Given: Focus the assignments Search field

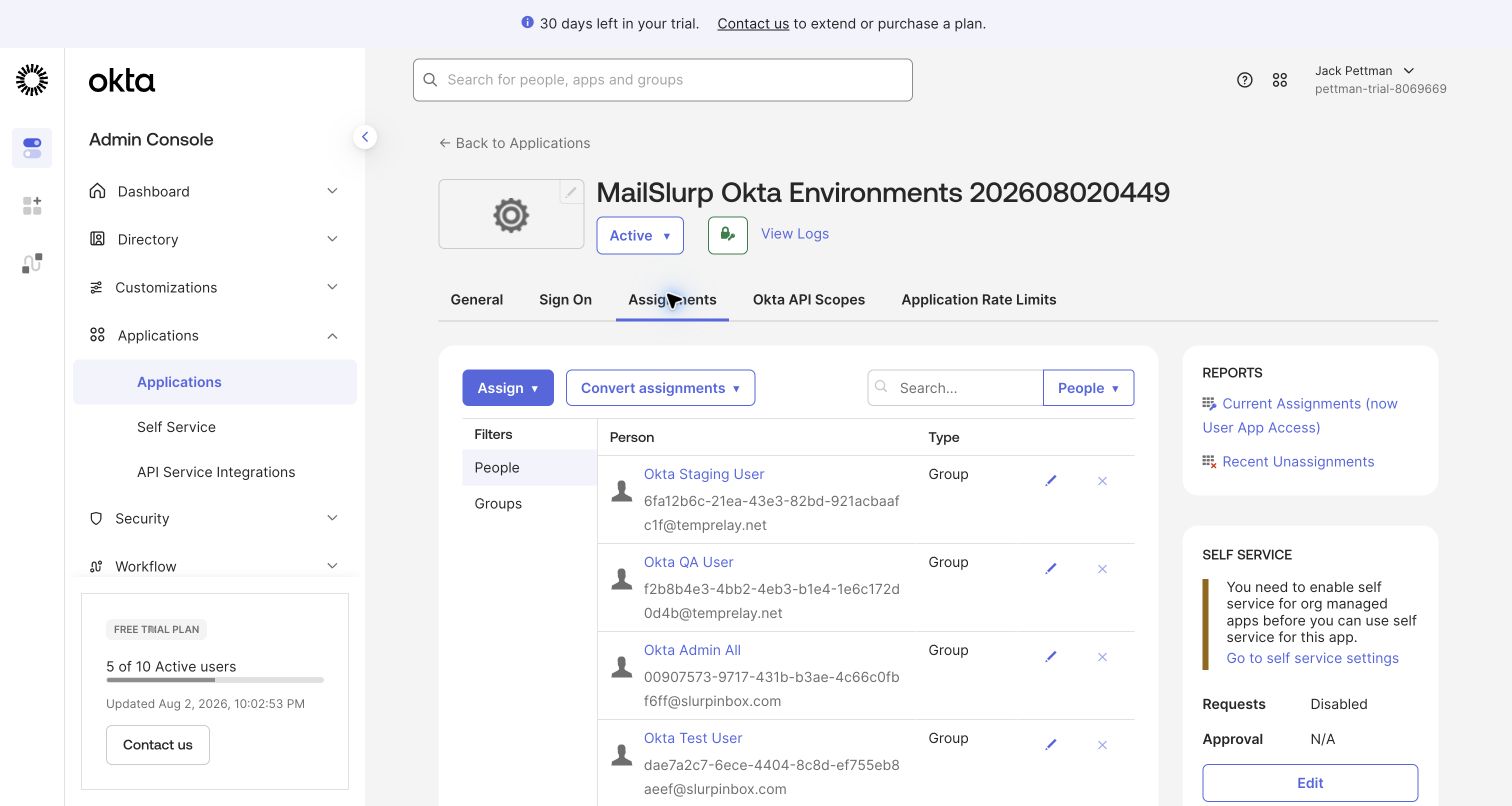Looking at the screenshot, I should pos(956,388).
